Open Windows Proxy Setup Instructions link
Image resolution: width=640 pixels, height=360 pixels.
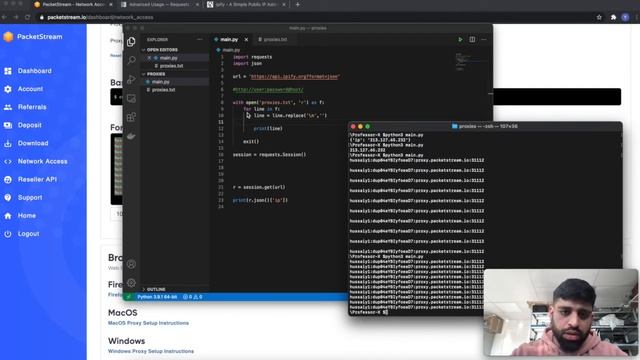tap(151, 351)
